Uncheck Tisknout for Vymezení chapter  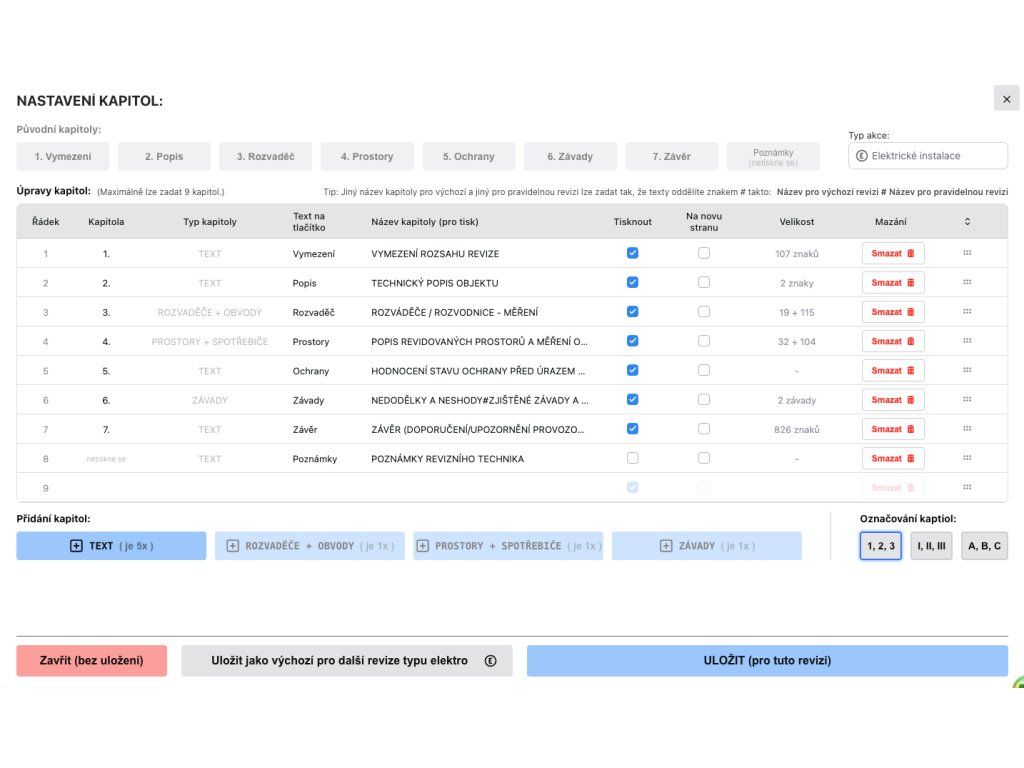click(x=632, y=253)
